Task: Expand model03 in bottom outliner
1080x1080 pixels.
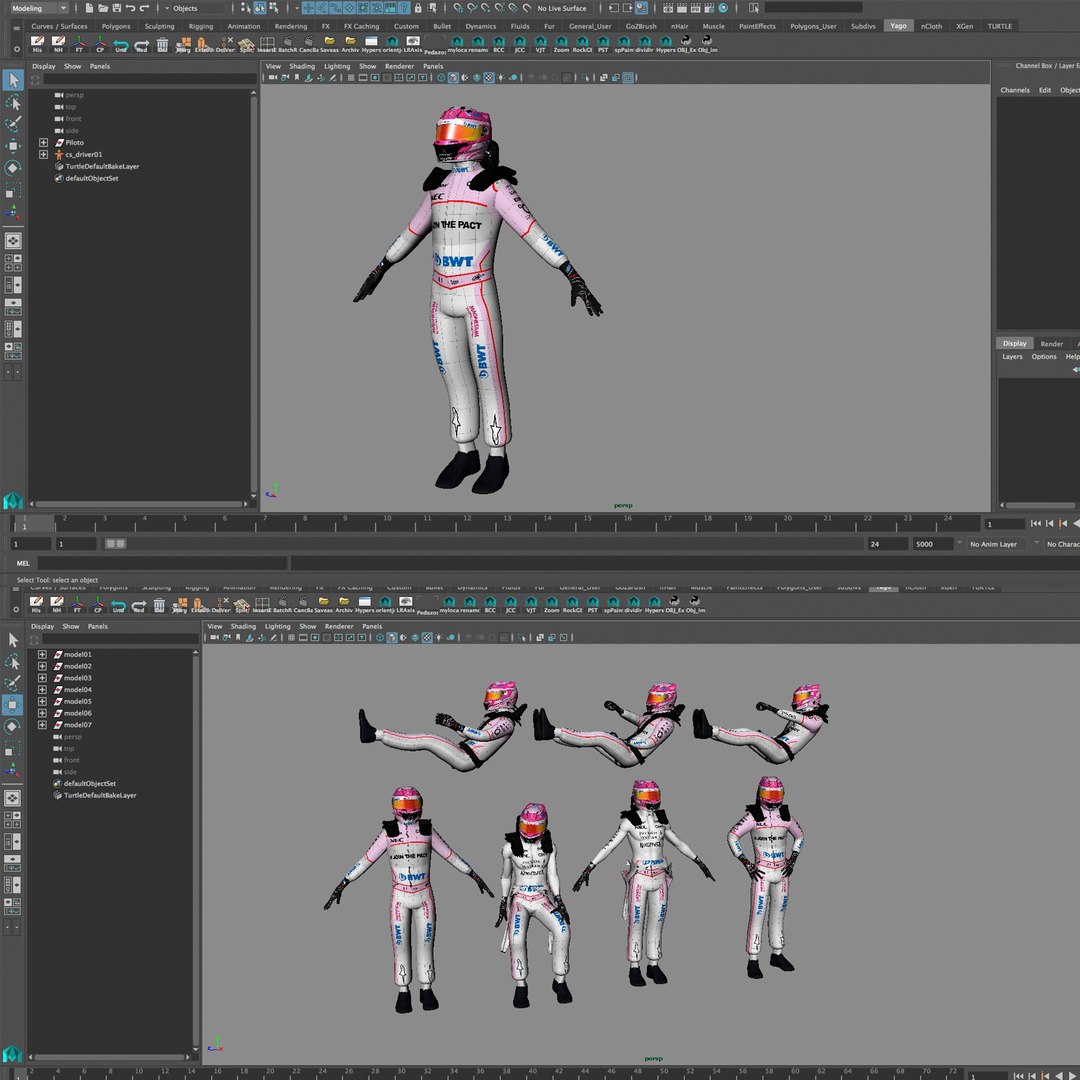Action: coord(42,678)
